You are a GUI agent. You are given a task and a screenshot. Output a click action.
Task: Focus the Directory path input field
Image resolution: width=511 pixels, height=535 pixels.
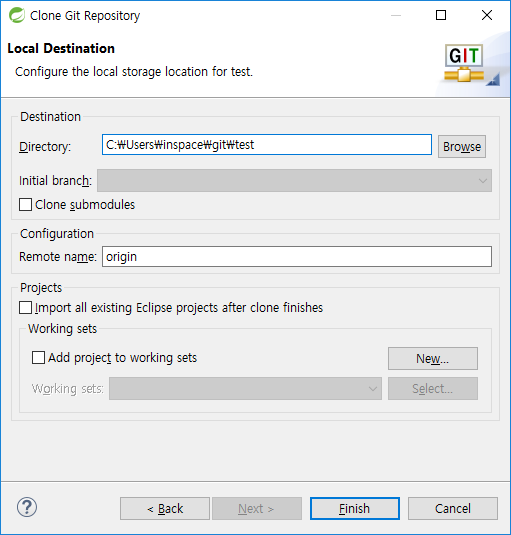click(267, 145)
